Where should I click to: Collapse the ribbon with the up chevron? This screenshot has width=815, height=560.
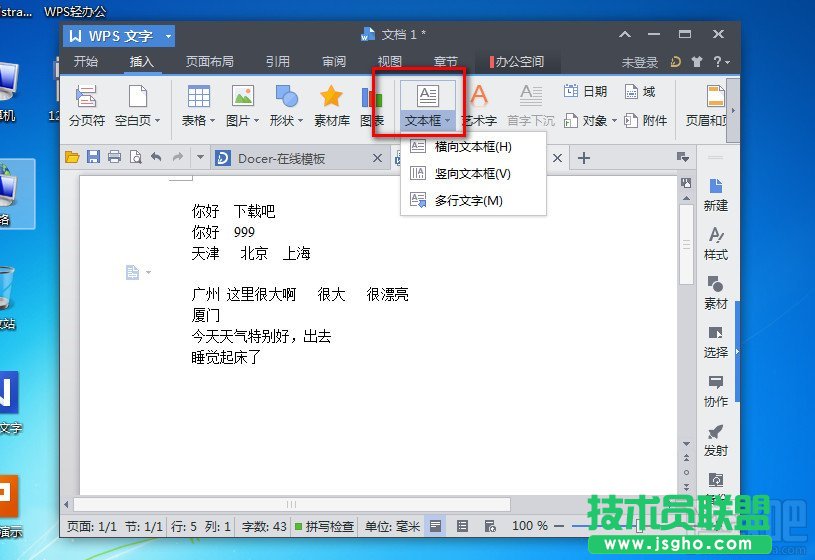click(625, 34)
